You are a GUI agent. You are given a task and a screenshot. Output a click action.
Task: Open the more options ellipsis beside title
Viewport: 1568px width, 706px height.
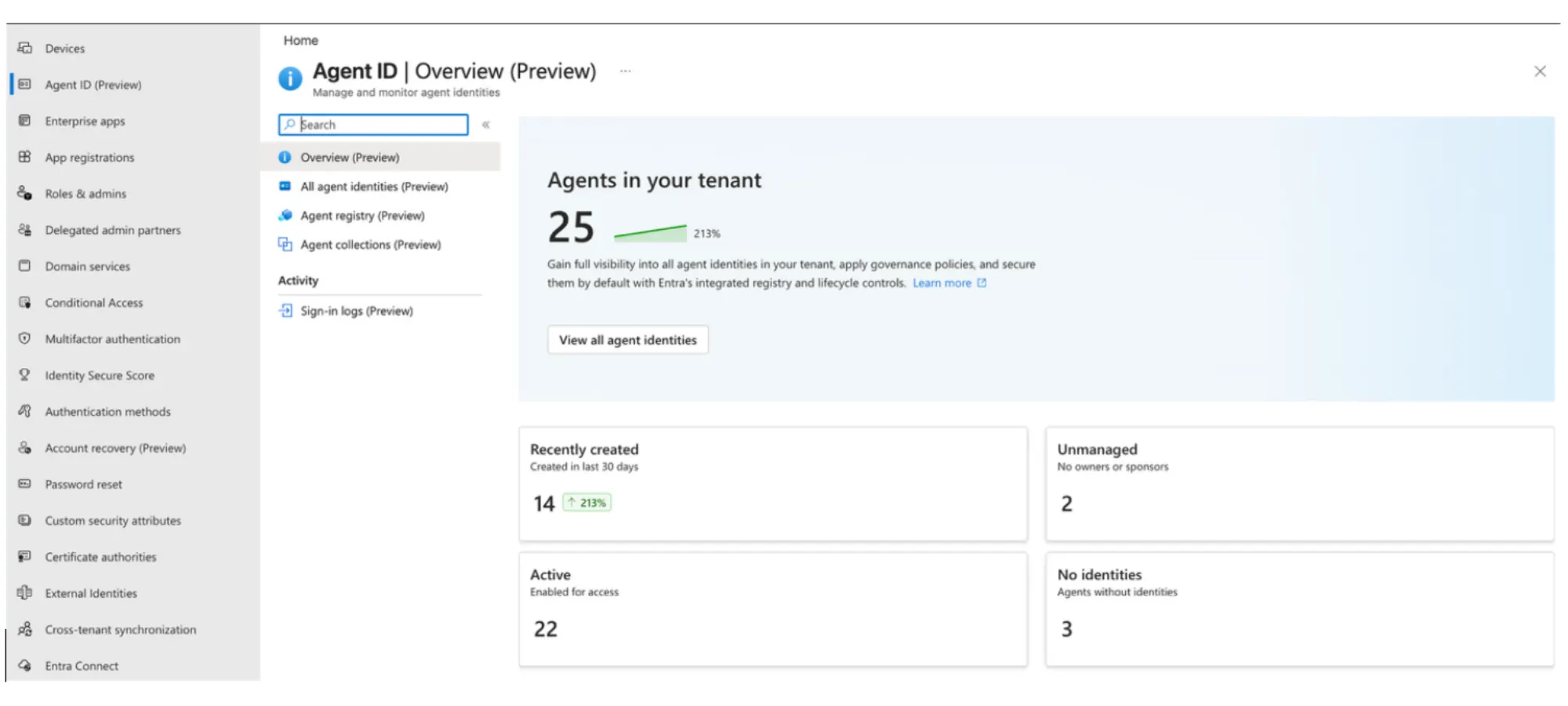[x=625, y=71]
